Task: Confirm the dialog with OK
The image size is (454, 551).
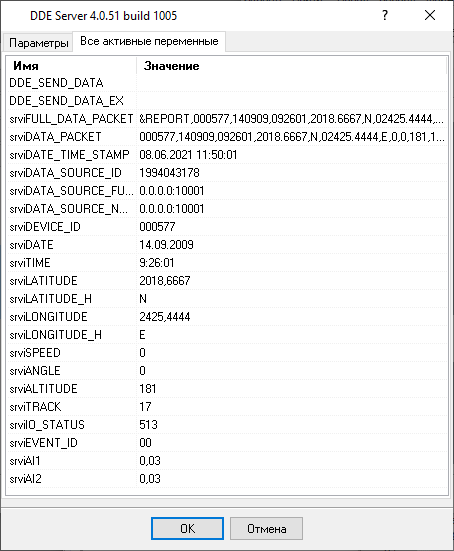Action: pyautogui.click(x=187, y=528)
